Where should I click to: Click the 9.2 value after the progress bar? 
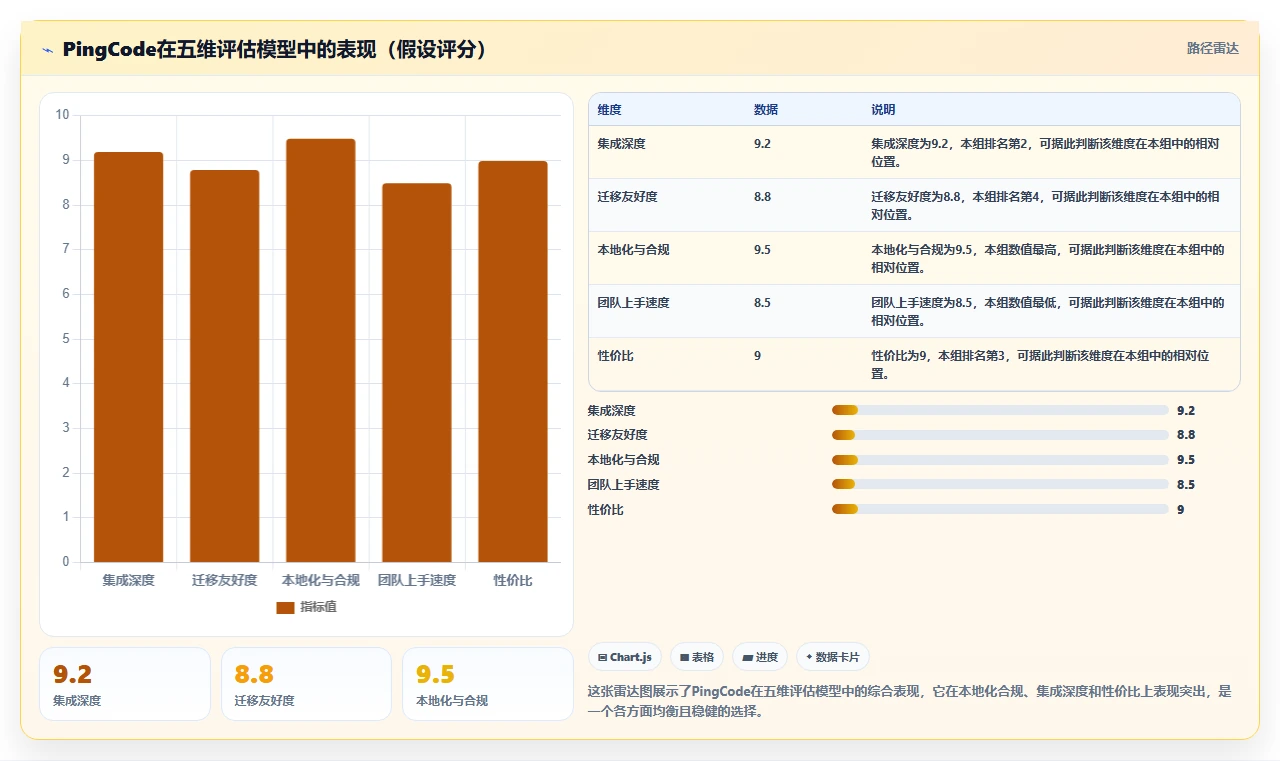point(1186,410)
